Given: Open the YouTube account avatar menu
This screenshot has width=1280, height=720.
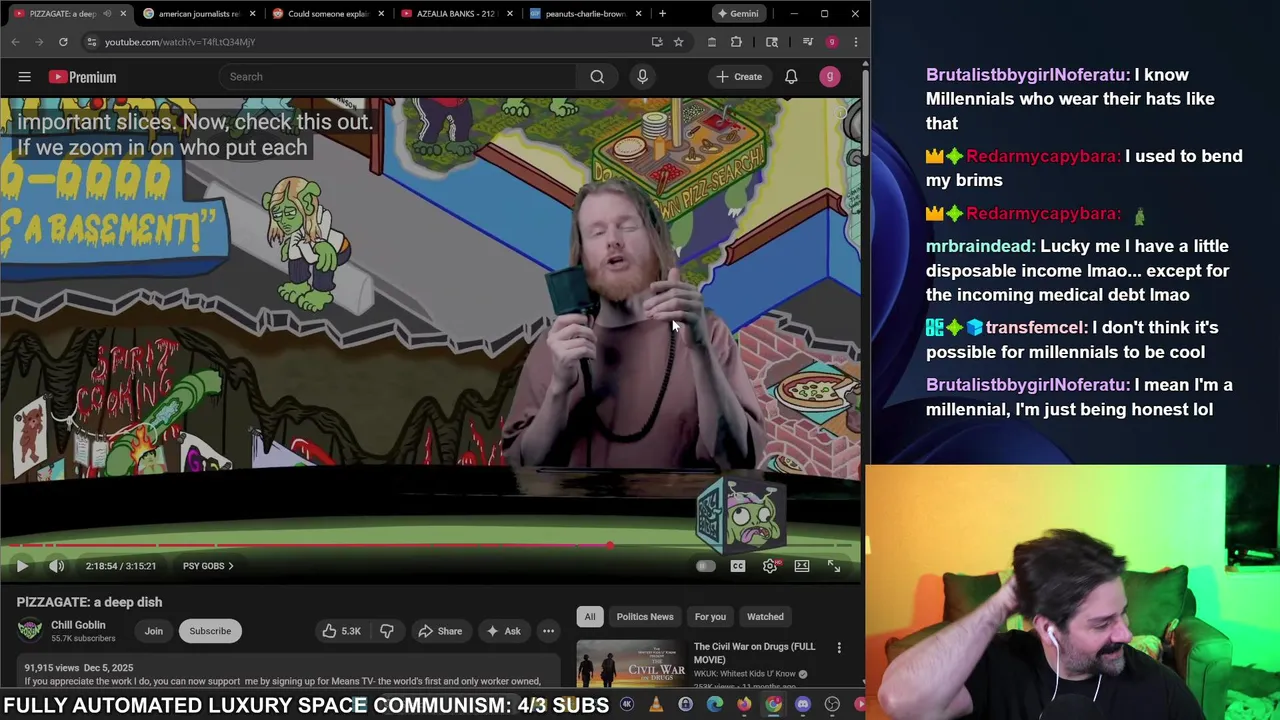Looking at the screenshot, I should pyautogui.click(x=829, y=77).
